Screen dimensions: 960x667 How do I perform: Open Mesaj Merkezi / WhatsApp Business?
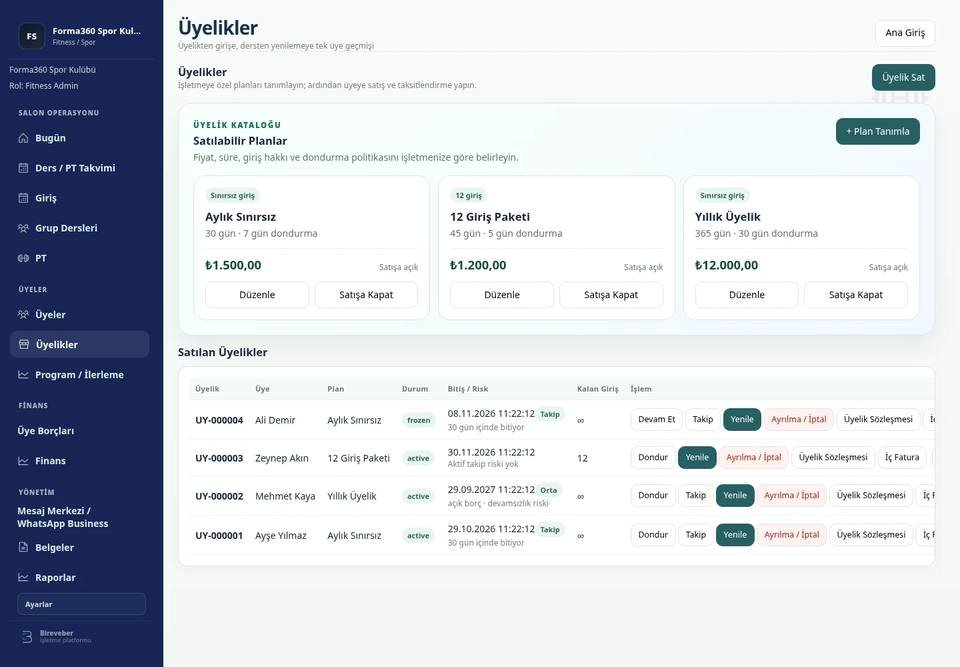pyautogui.click(x=62, y=517)
